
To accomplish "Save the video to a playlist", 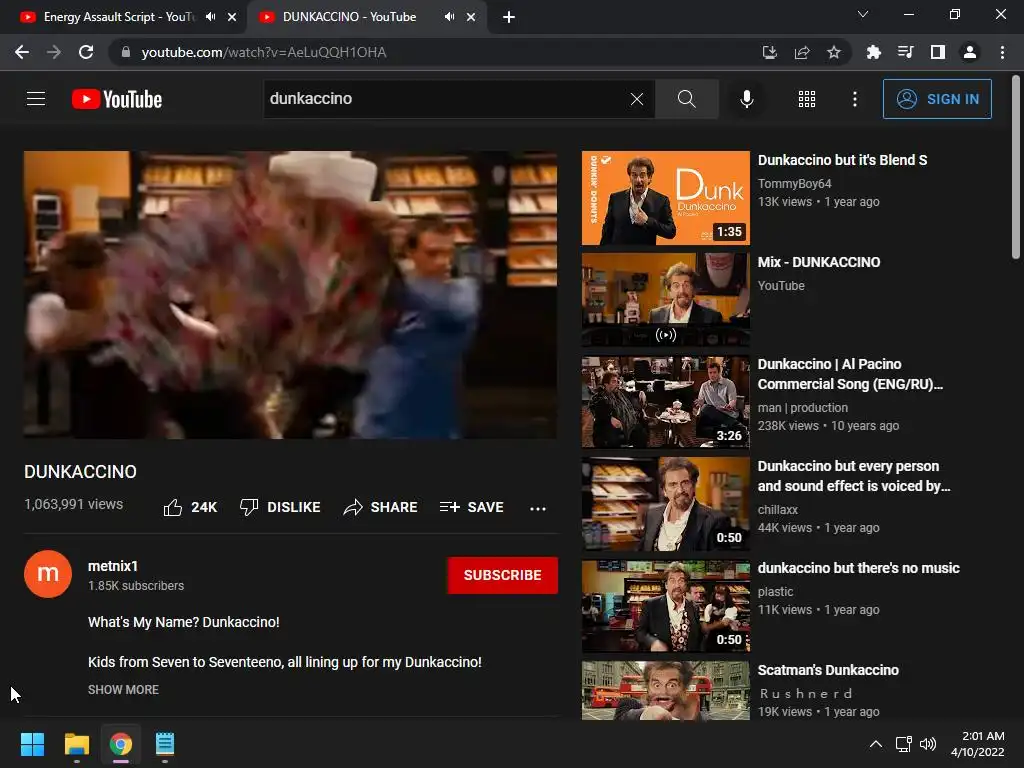I will coord(472,507).
